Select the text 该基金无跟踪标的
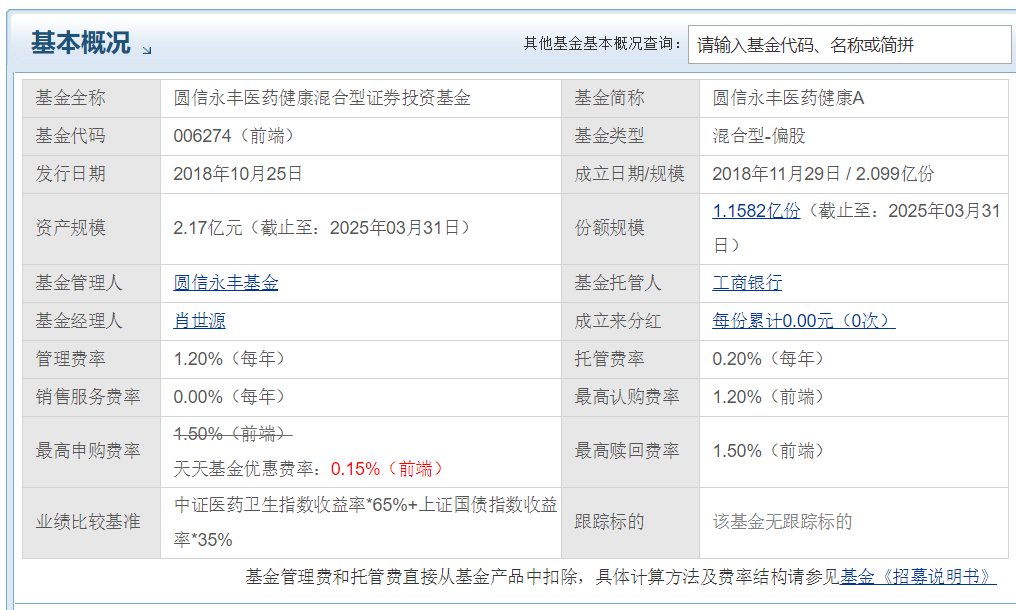Image resolution: width=1016 pixels, height=610 pixels. click(x=782, y=521)
